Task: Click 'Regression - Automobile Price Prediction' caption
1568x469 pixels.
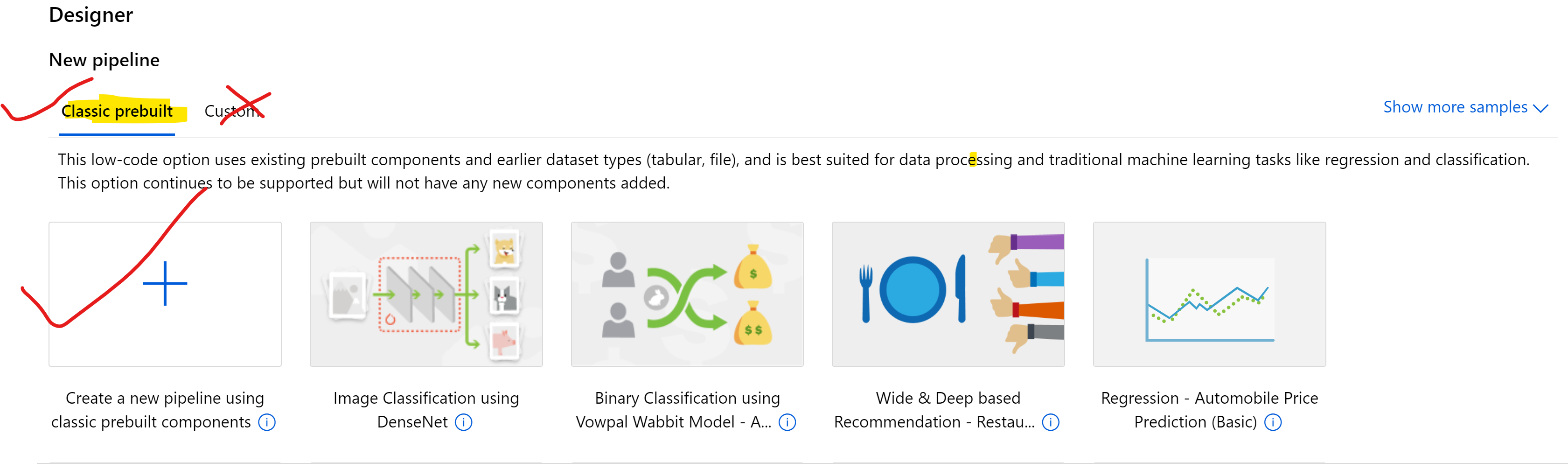Action: tap(1210, 410)
